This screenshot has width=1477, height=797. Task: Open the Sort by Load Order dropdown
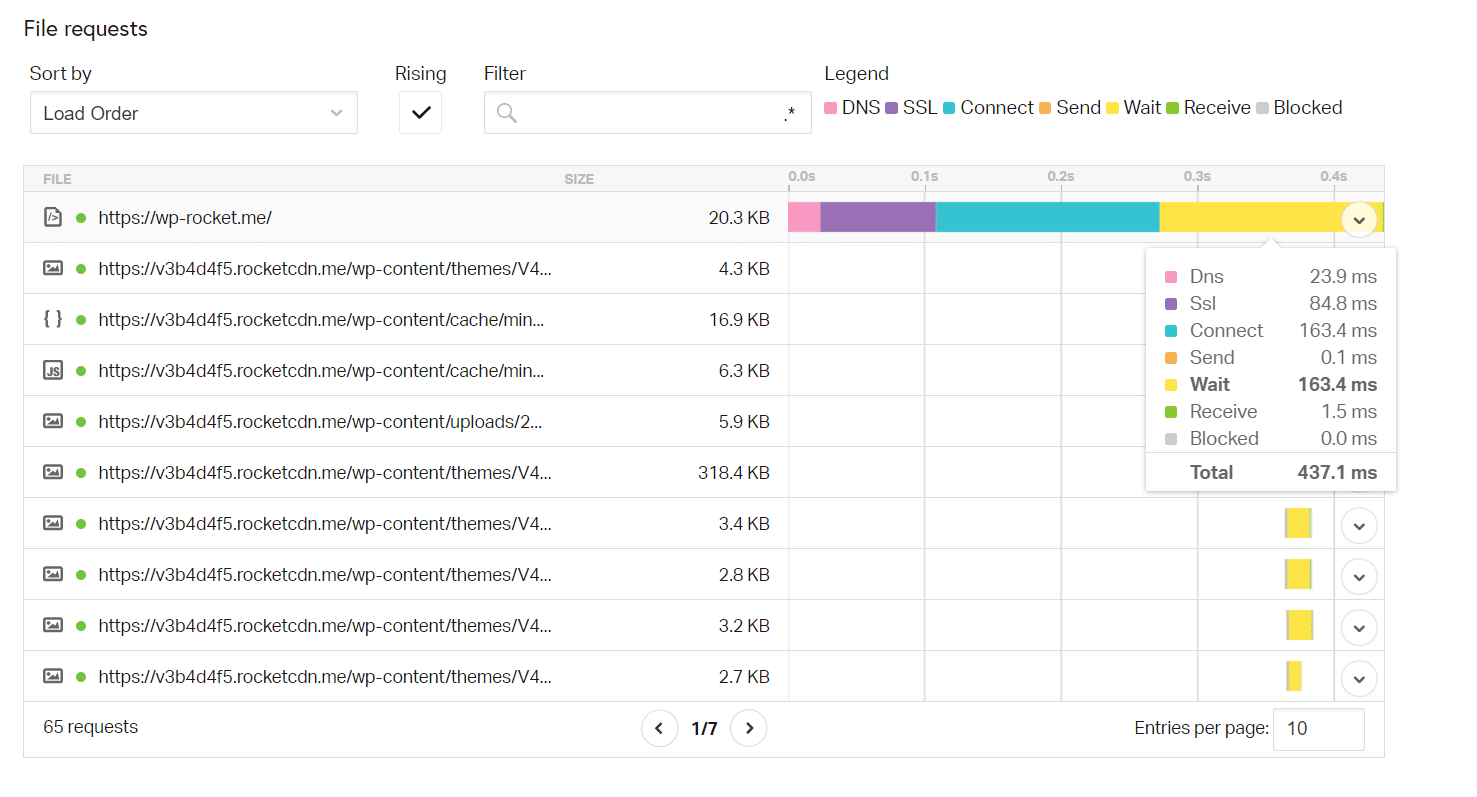(193, 113)
